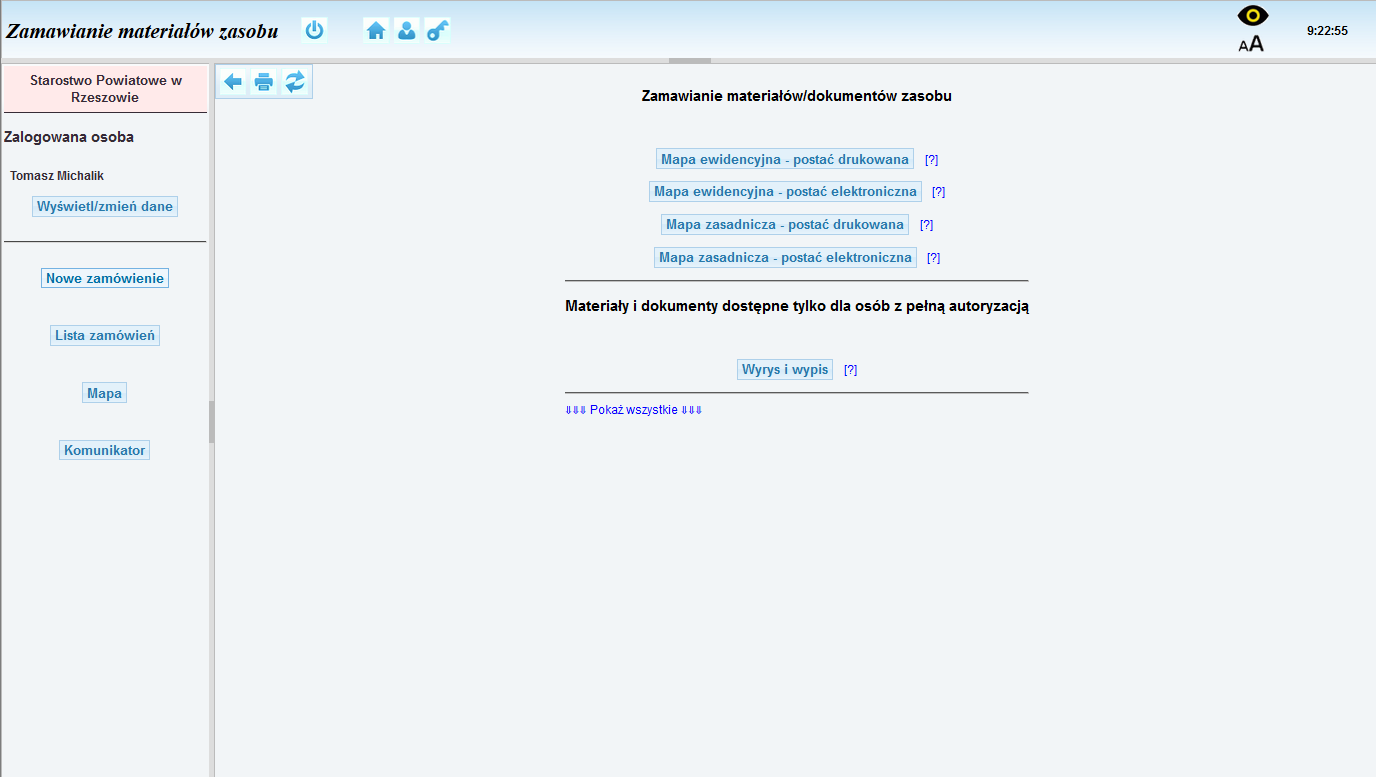The image size is (1376, 777).
Task: Open help [?] next to Wyrys i wypis
Action: click(850, 370)
